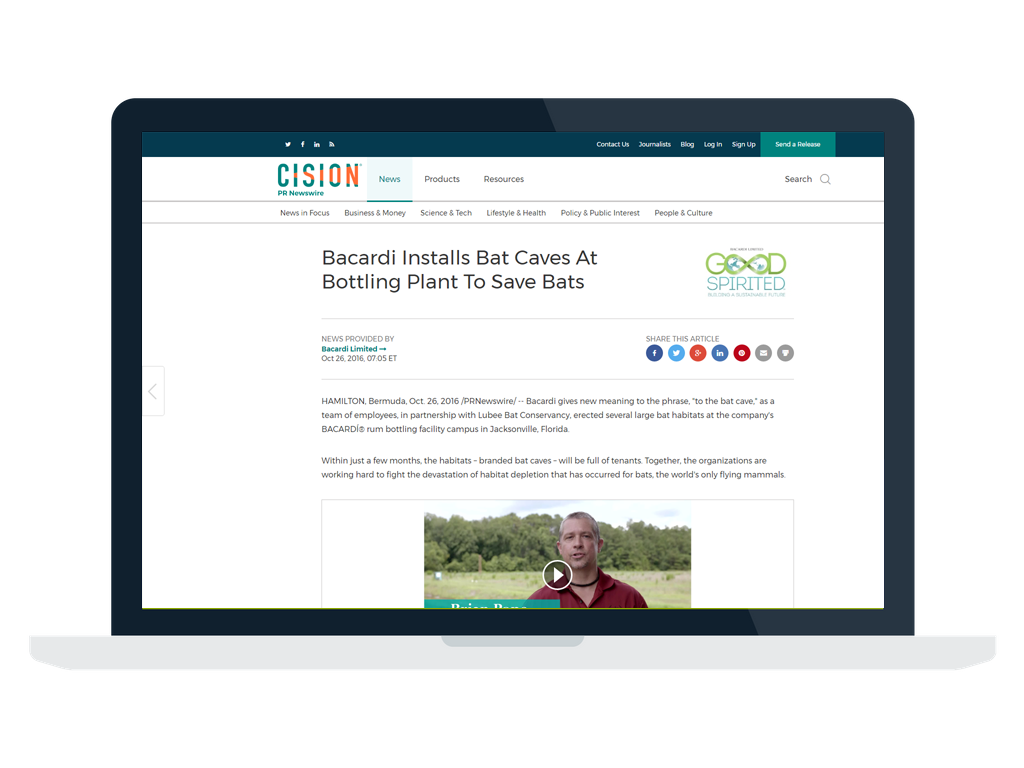
Task: Open the Resources menu
Action: tap(503, 179)
